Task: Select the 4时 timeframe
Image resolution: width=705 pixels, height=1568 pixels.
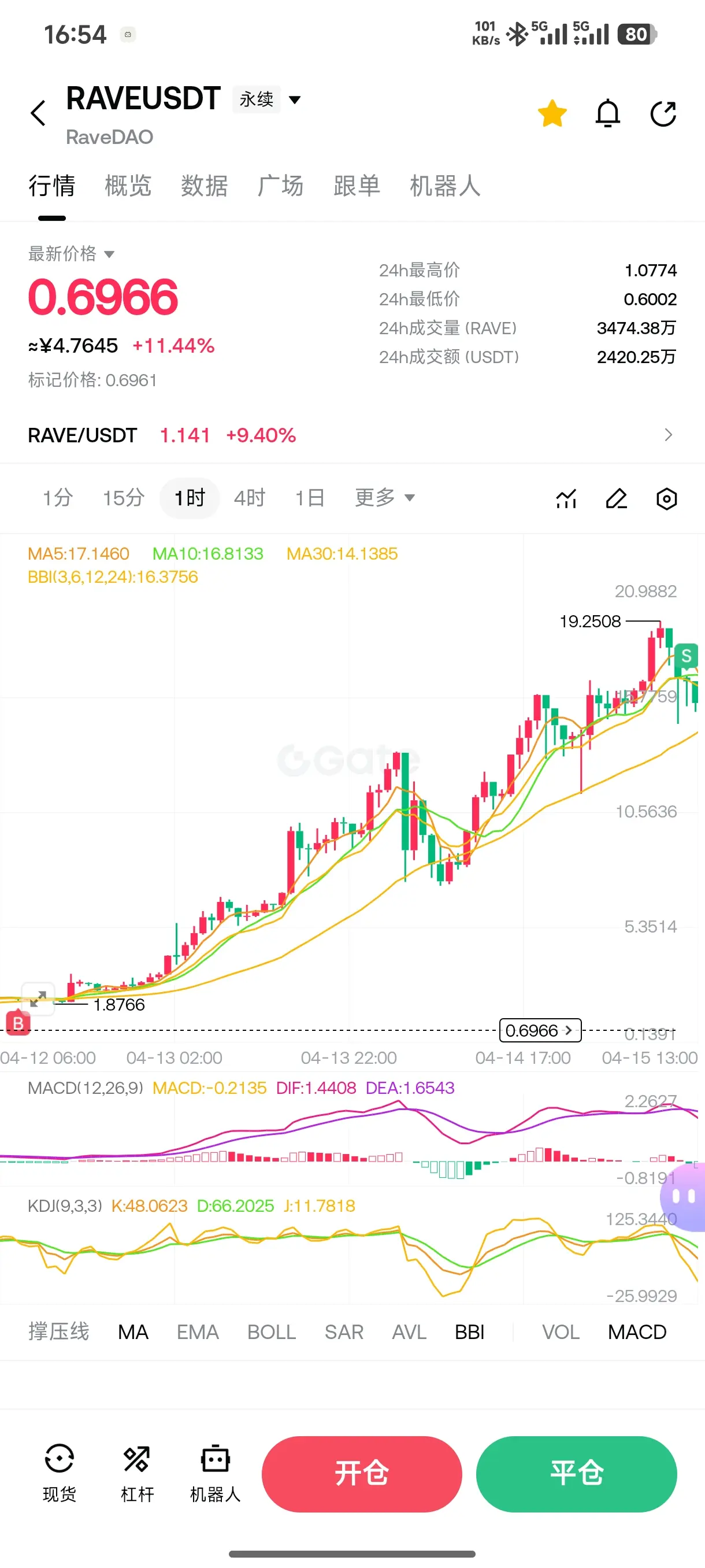Action: tap(250, 498)
